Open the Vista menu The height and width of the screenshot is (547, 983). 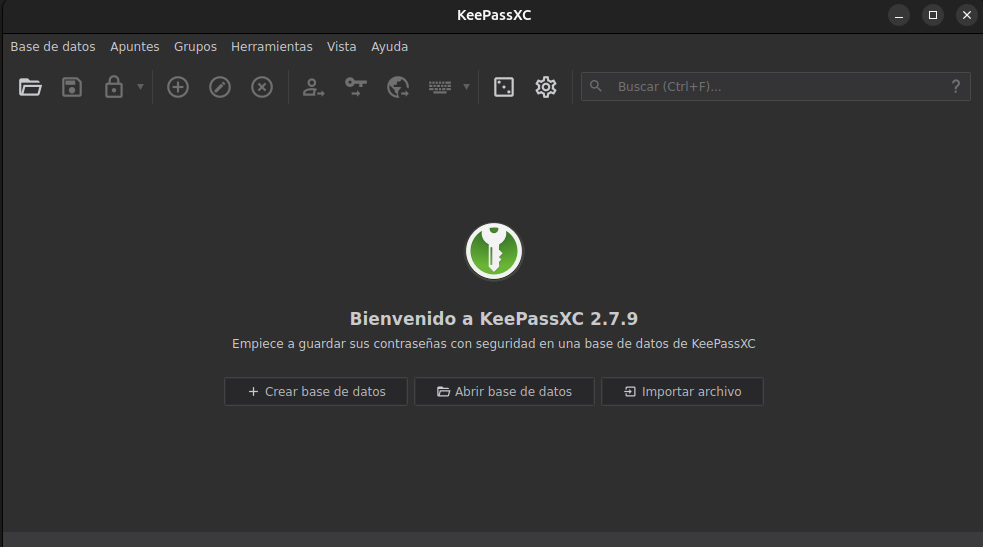(x=342, y=47)
